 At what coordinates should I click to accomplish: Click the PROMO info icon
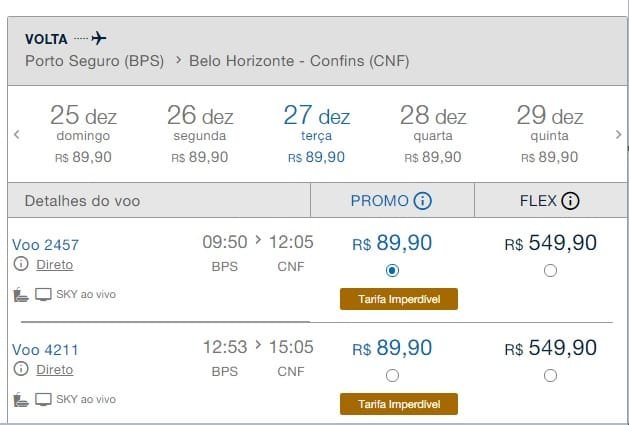click(x=423, y=201)
